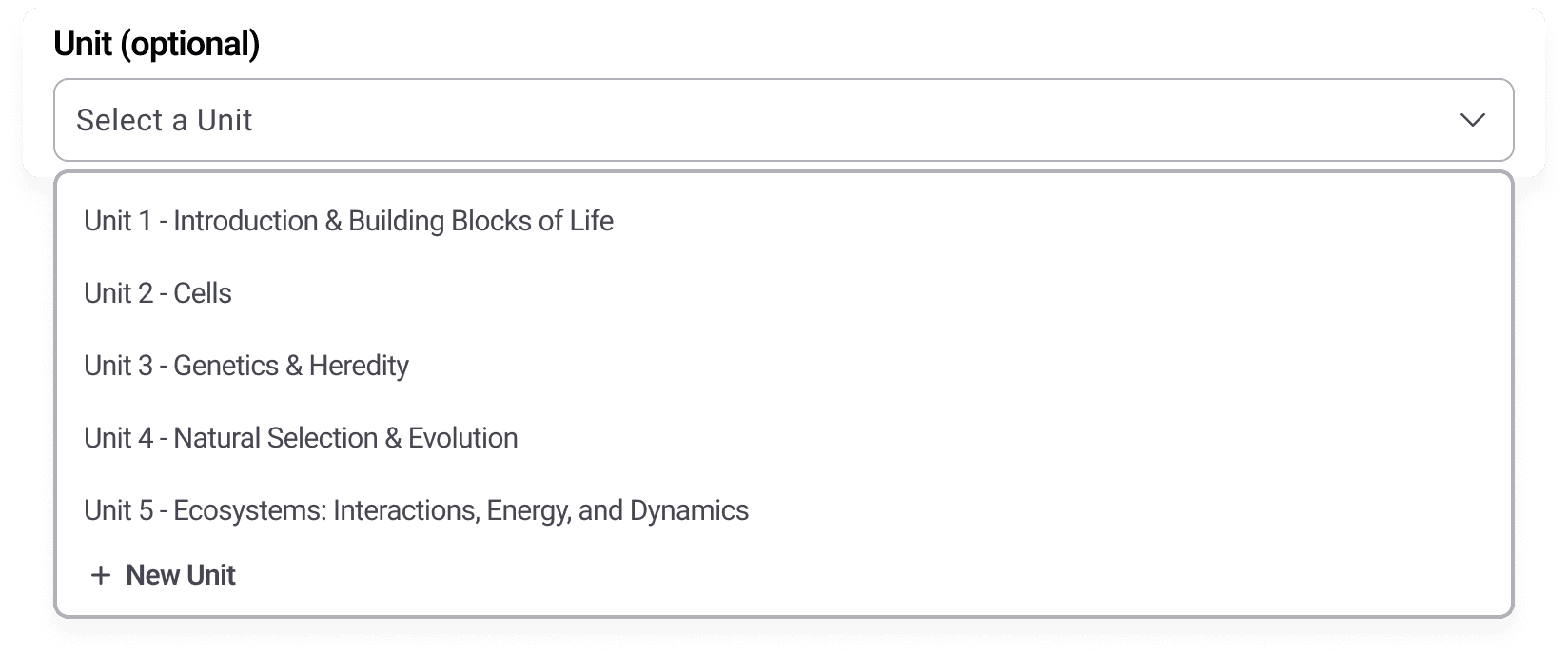Click the Select a Unit placeholder text

[x=165, y=120]
